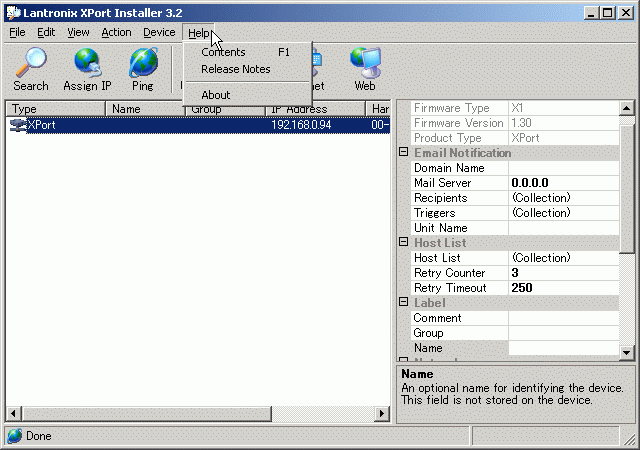Click the Recipients (Collection) value
The width and height of the screenshot is (640, 450).
tap(564, 198)
